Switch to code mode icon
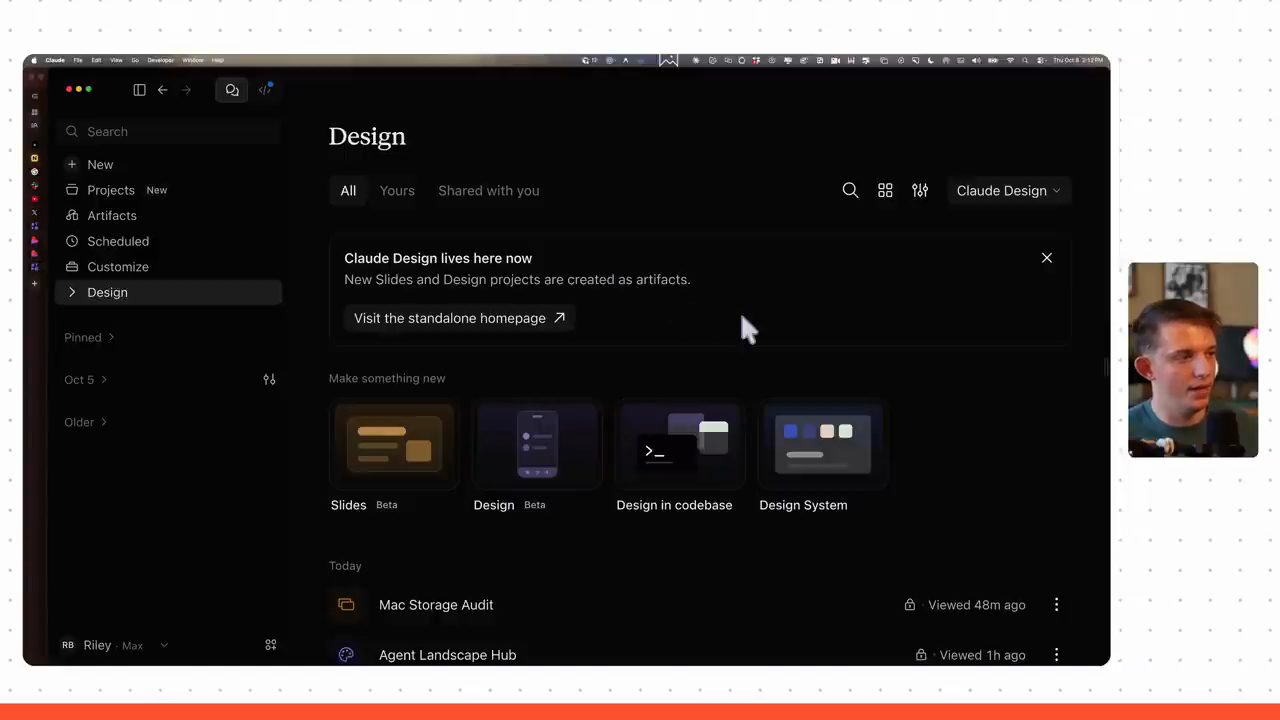1280x720 pixels. tap(265, 90)
